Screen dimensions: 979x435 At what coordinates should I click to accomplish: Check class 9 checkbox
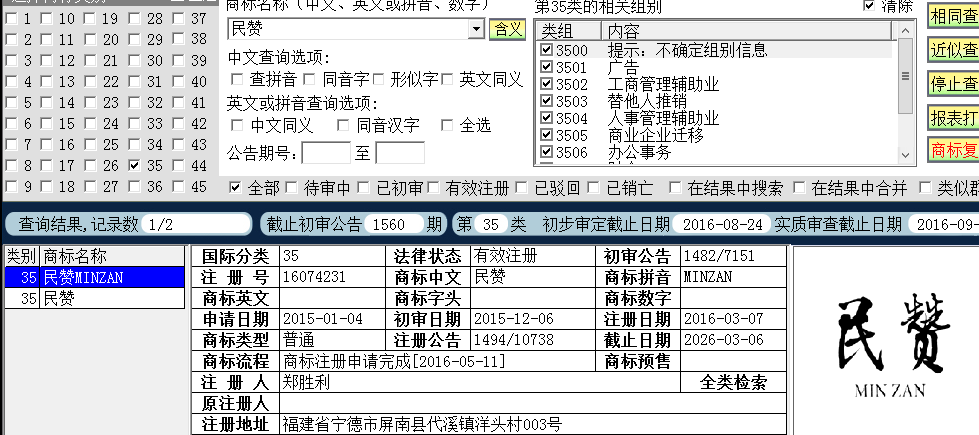point(11,187)
